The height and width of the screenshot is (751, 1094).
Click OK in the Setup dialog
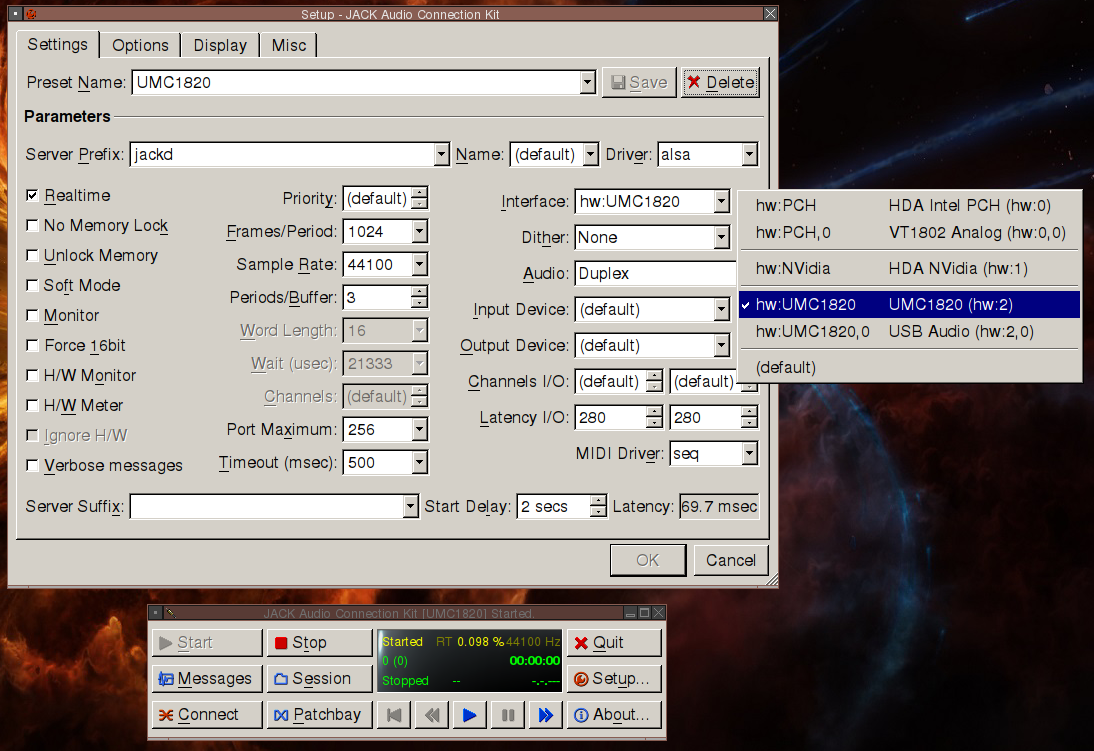[x=647, y=560]
